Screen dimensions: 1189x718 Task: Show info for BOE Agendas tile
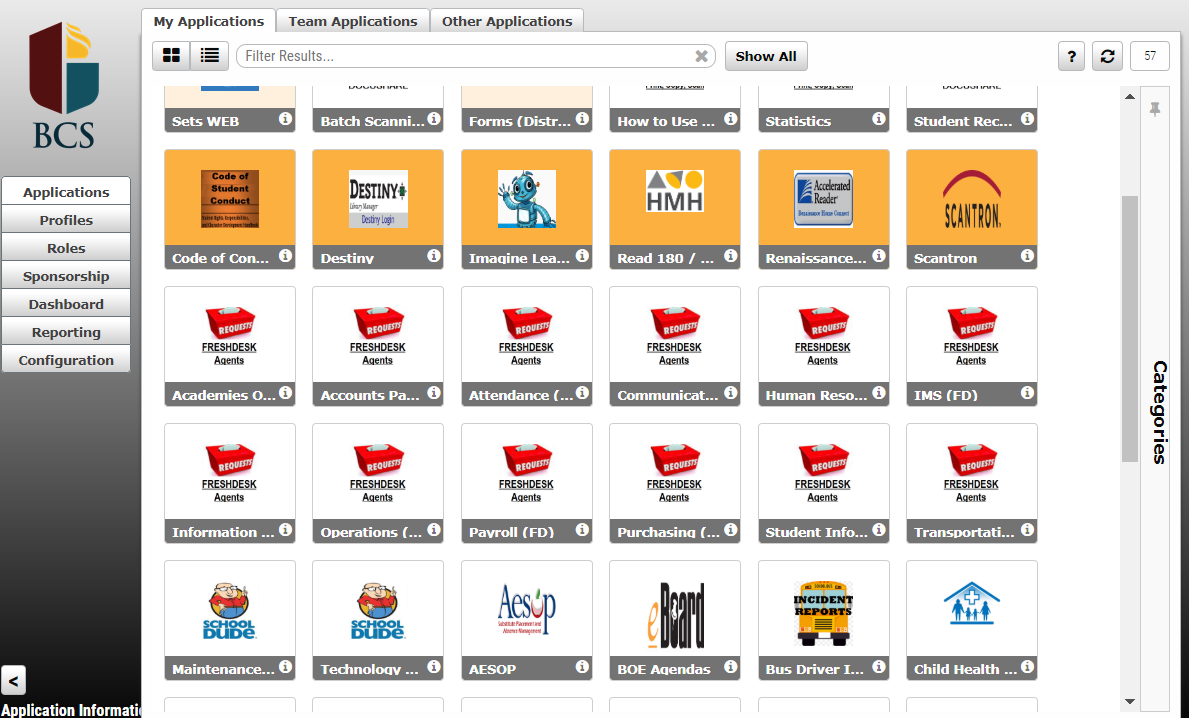click(x=730, y=666)
